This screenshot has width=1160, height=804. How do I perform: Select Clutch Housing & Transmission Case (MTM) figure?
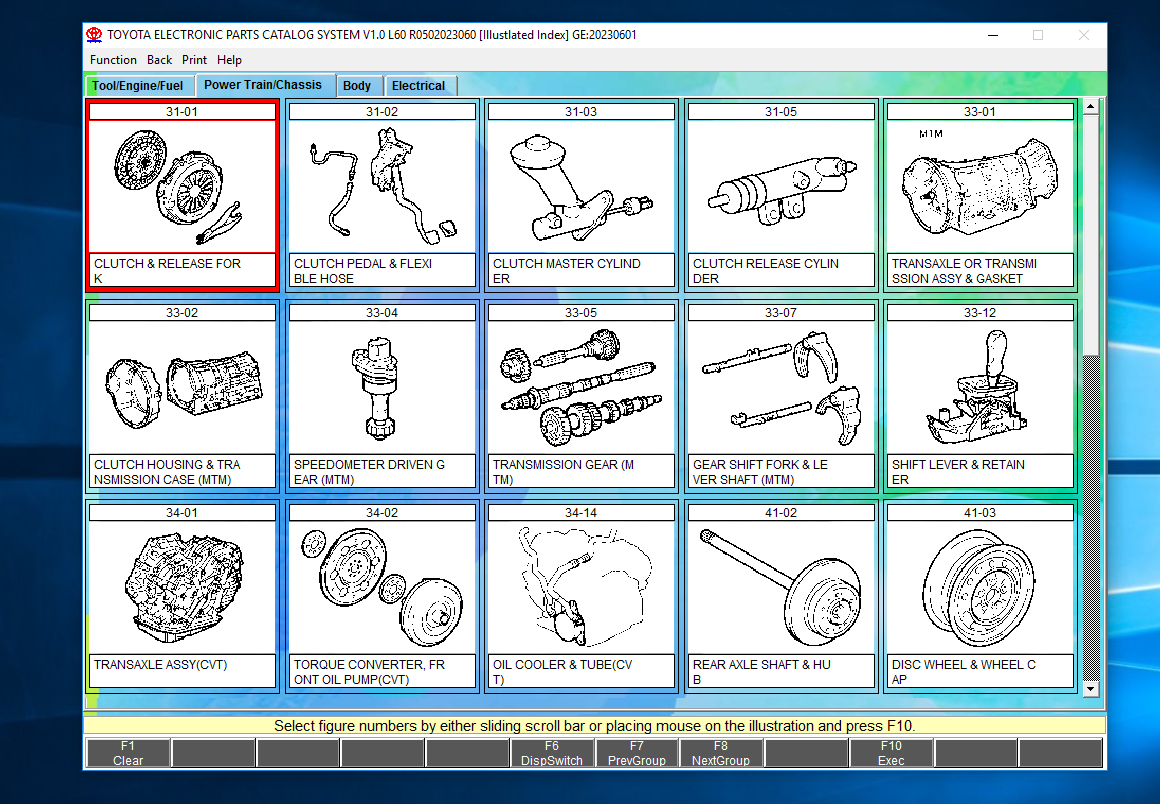pyautogui.click(x=182, y=385)
